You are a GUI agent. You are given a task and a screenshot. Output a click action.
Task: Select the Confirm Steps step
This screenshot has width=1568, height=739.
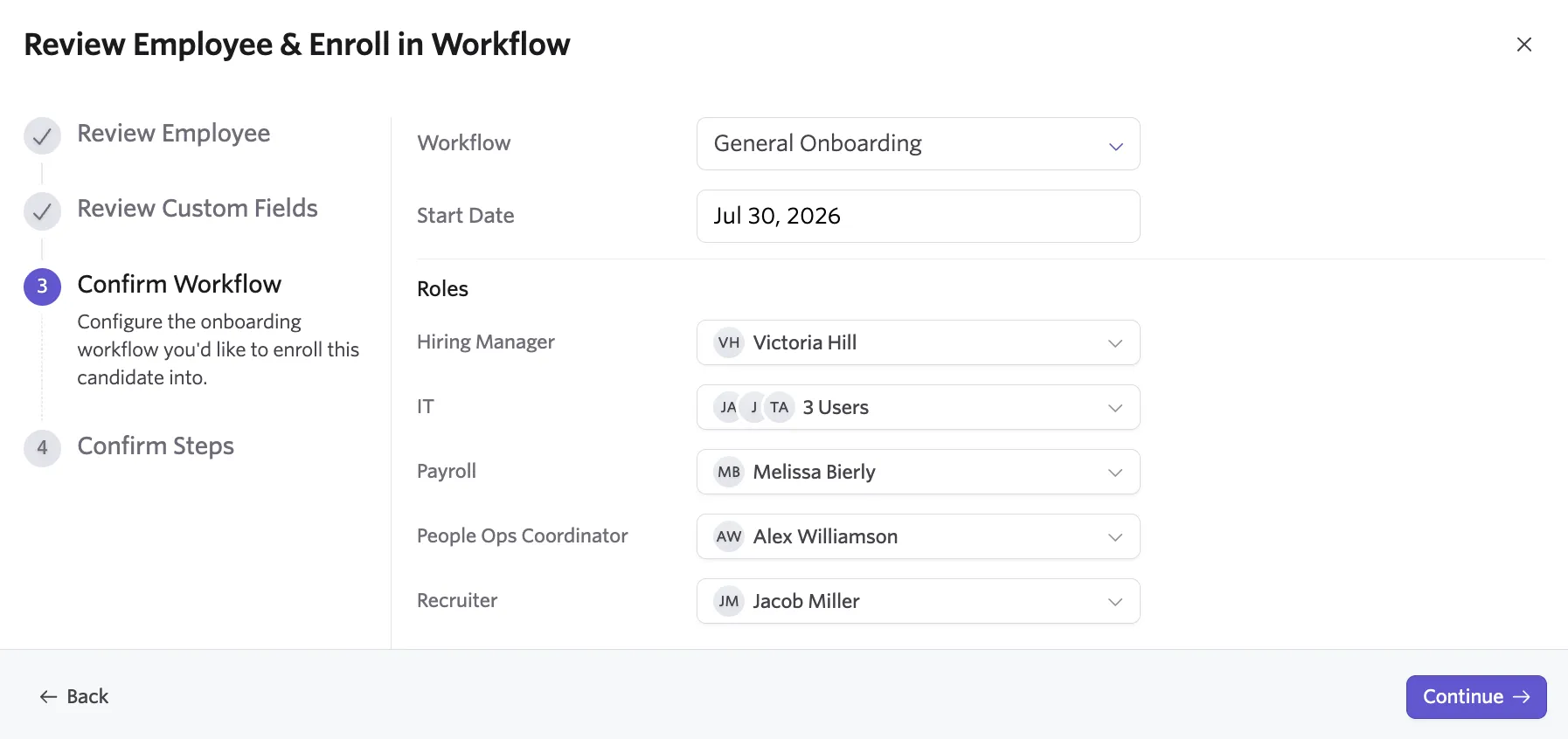pos(156,446)
